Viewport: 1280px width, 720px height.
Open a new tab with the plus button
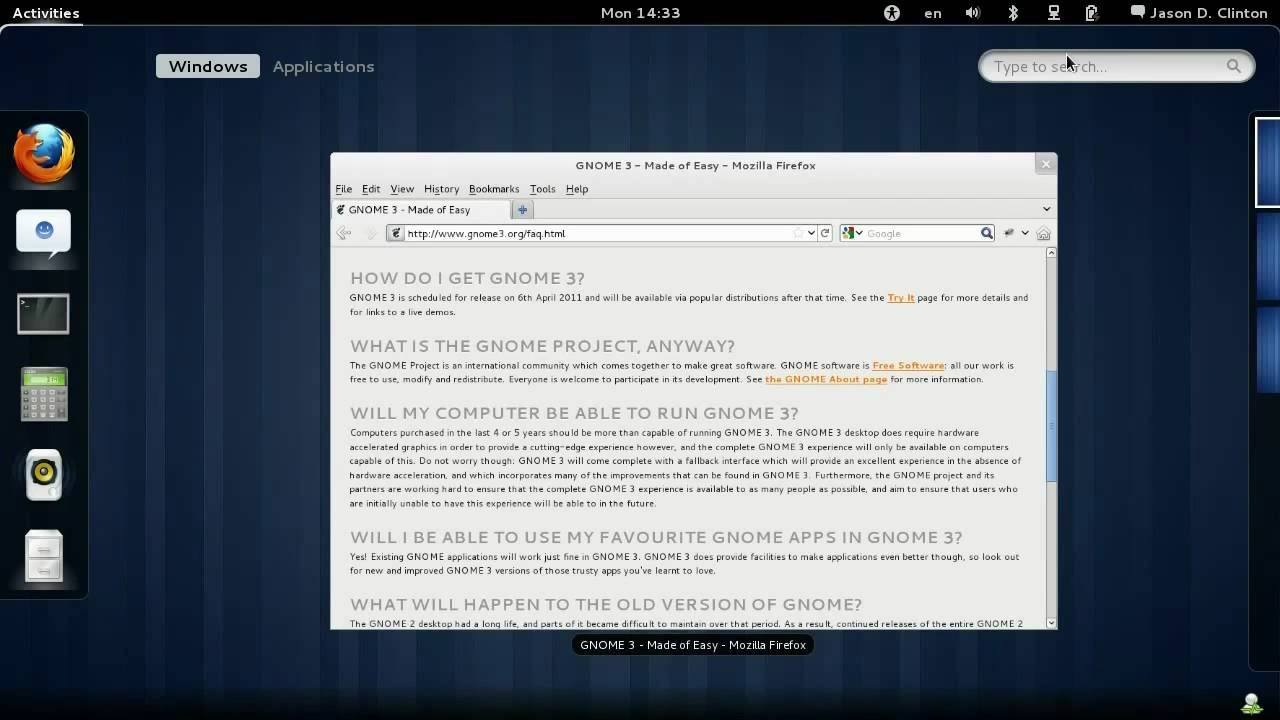[522, 209]
